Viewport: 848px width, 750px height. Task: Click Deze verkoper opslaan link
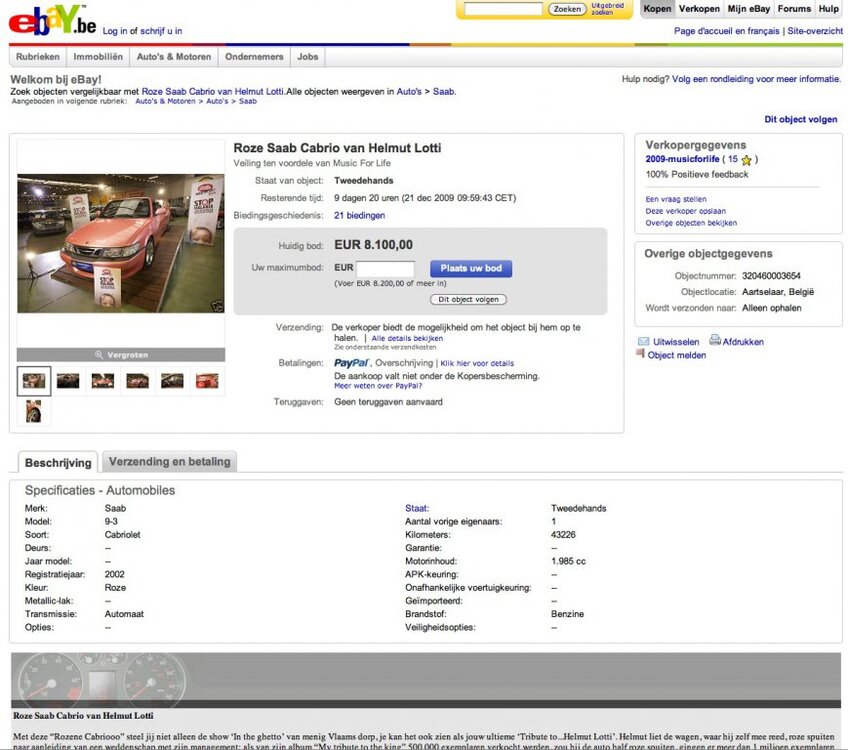[x=686, y=211]
